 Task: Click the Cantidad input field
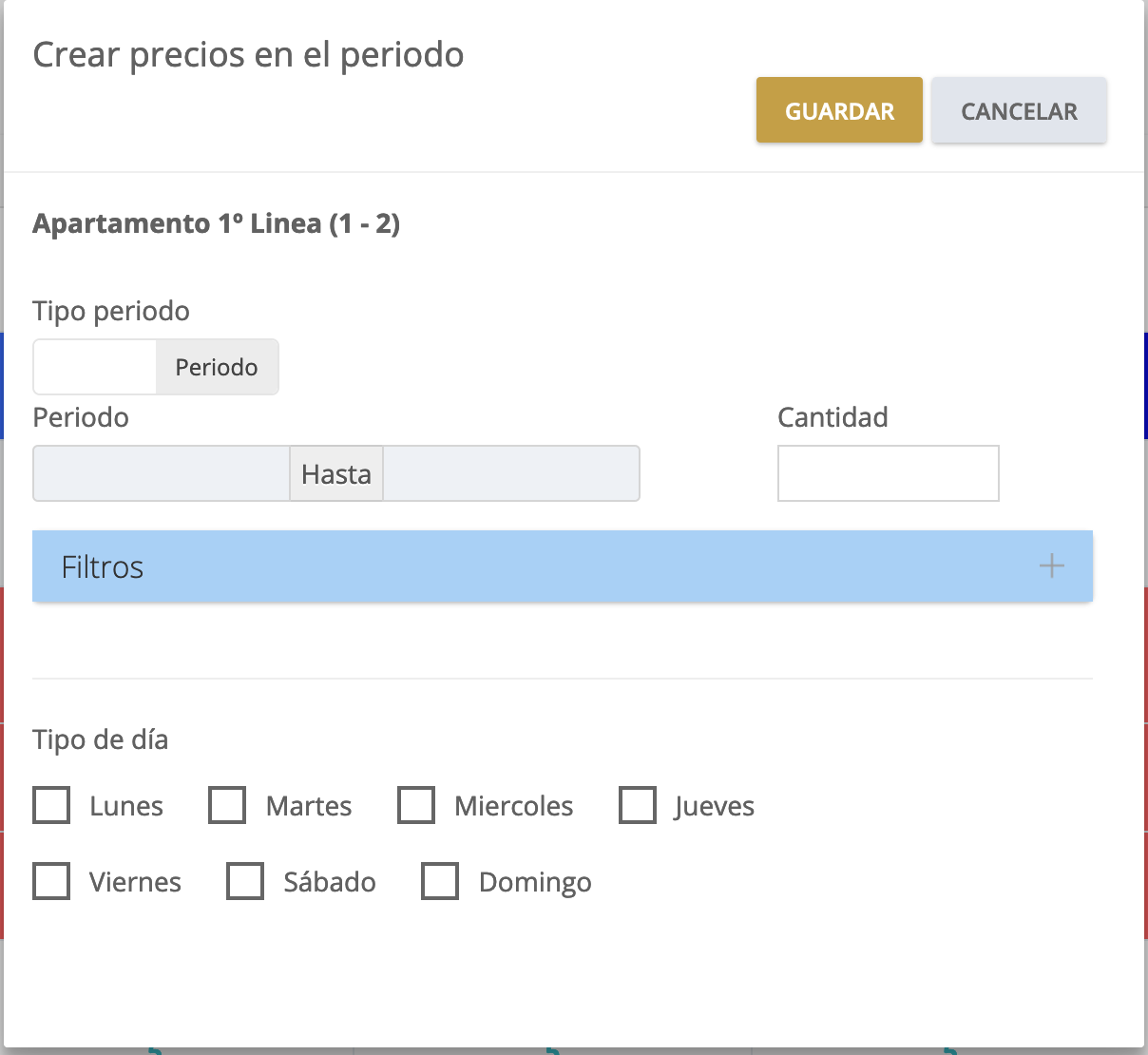[x=888, y=473]
